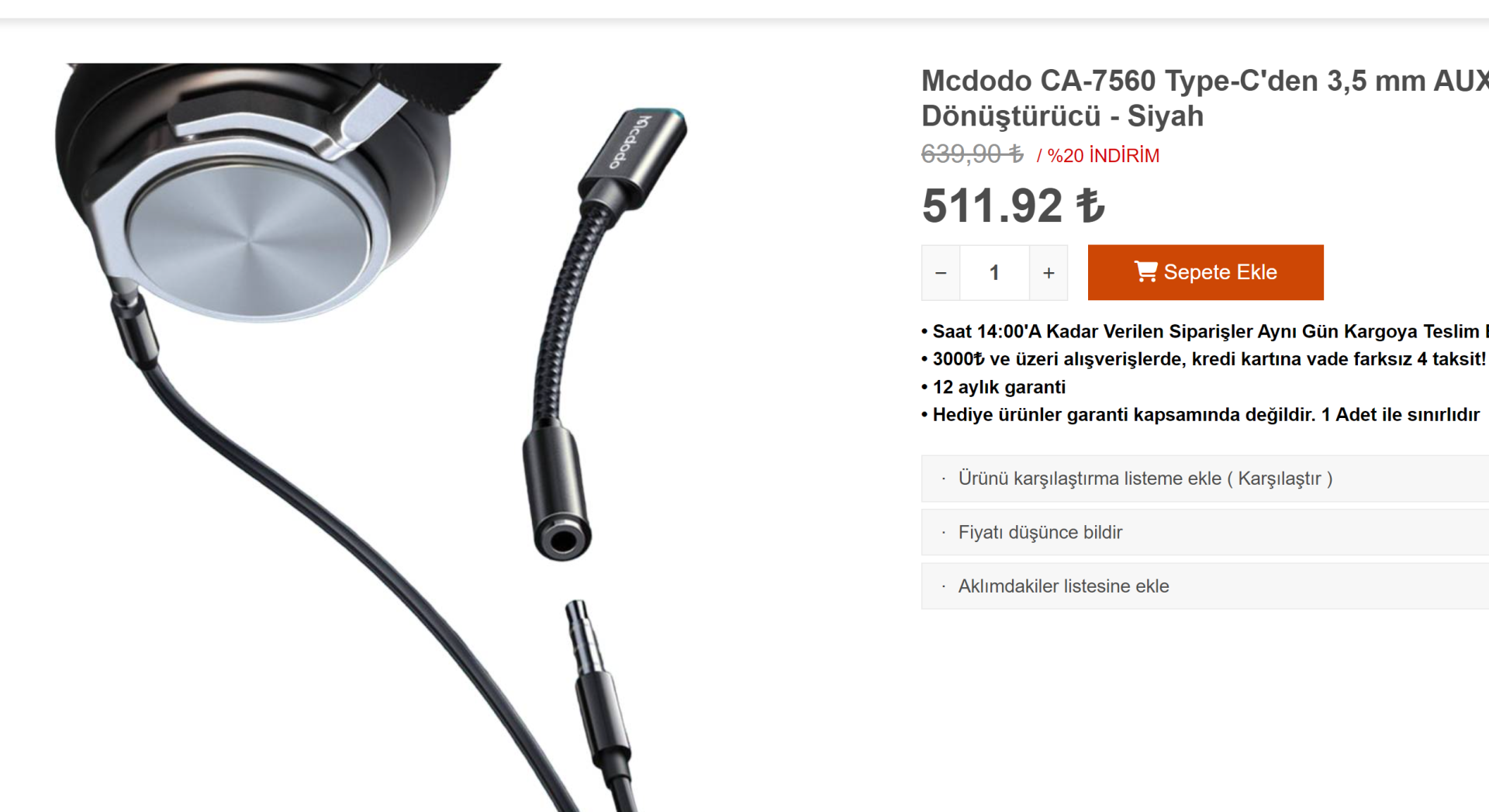Screen dimensions: 1489x812
Task: Click the 4 taksit installment note
Action: click(x=1205, y=359)
